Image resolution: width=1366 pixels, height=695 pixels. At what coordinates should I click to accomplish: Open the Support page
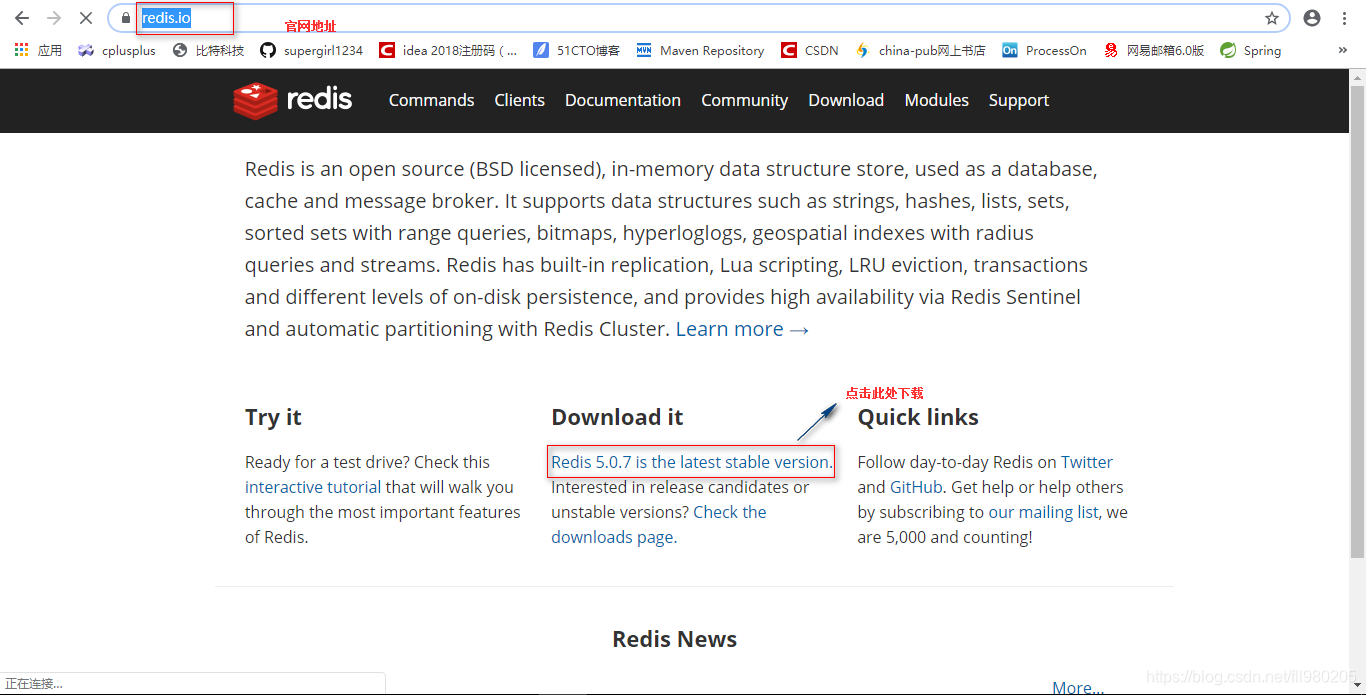coord(1018,100)
